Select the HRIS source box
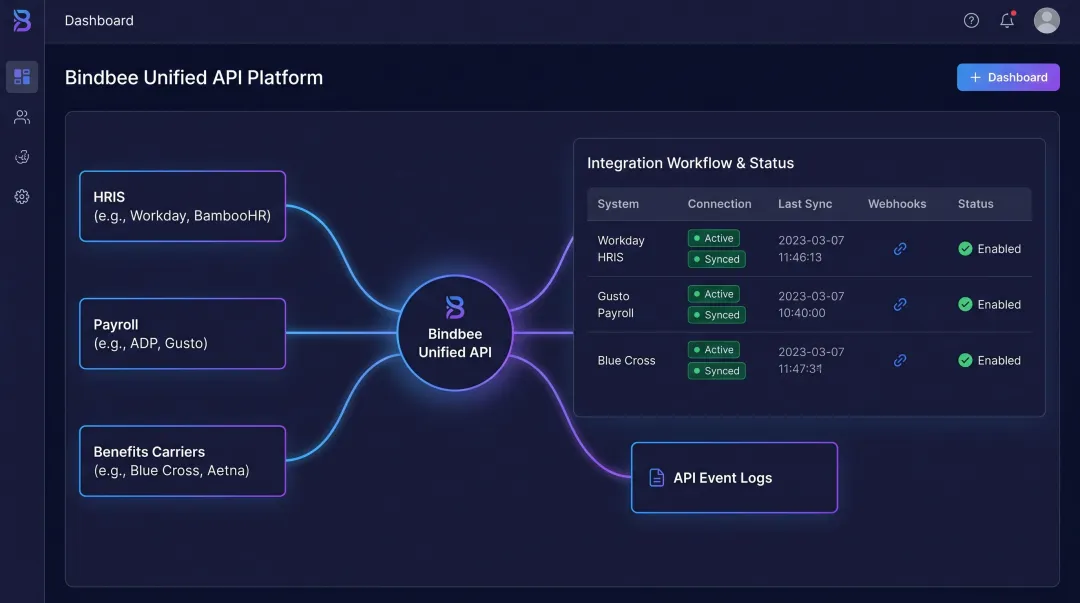The image size is (1080, 603). coord(183,206)
